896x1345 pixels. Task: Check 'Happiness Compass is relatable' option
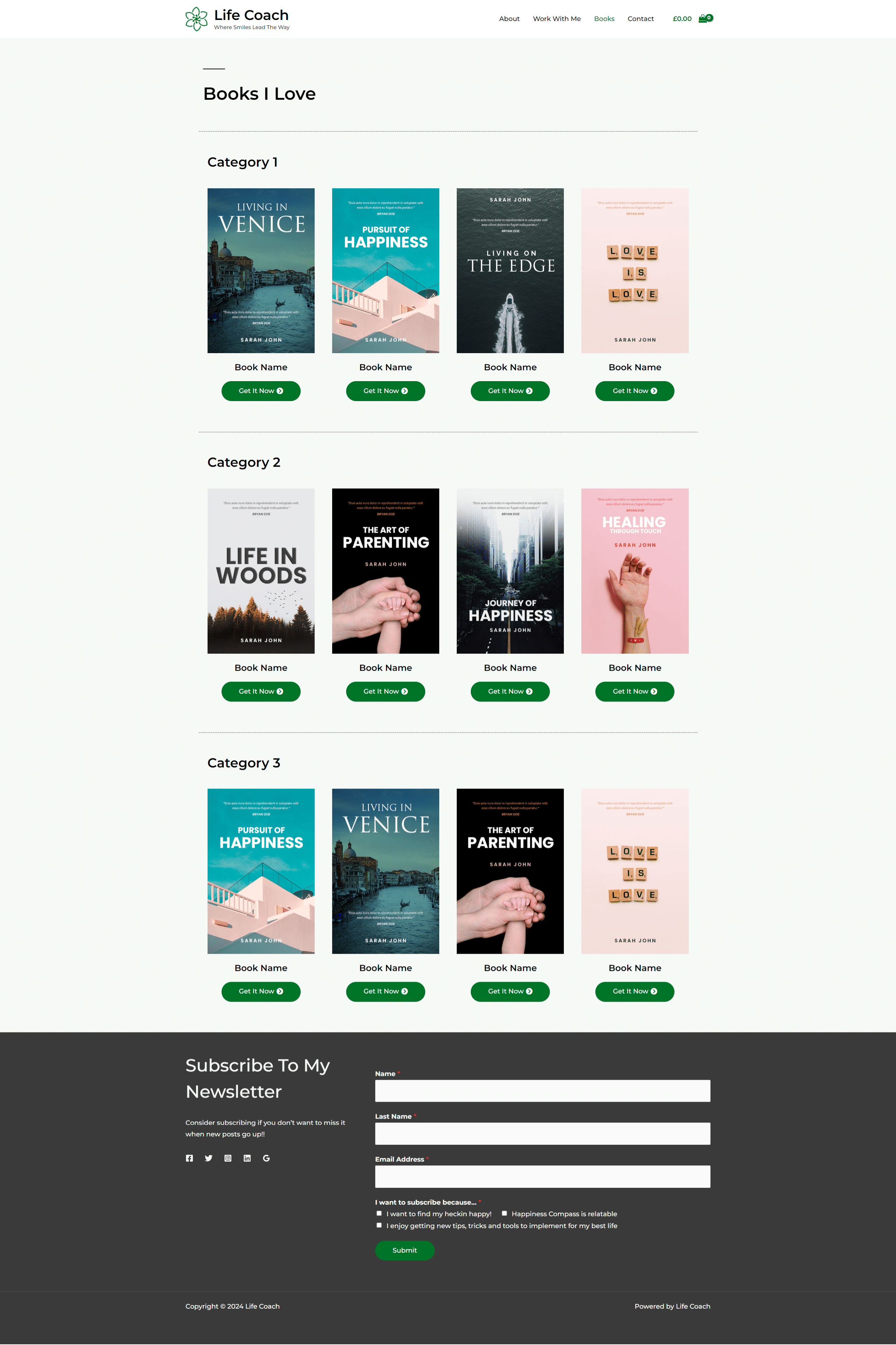click(x=504, y=1213)
